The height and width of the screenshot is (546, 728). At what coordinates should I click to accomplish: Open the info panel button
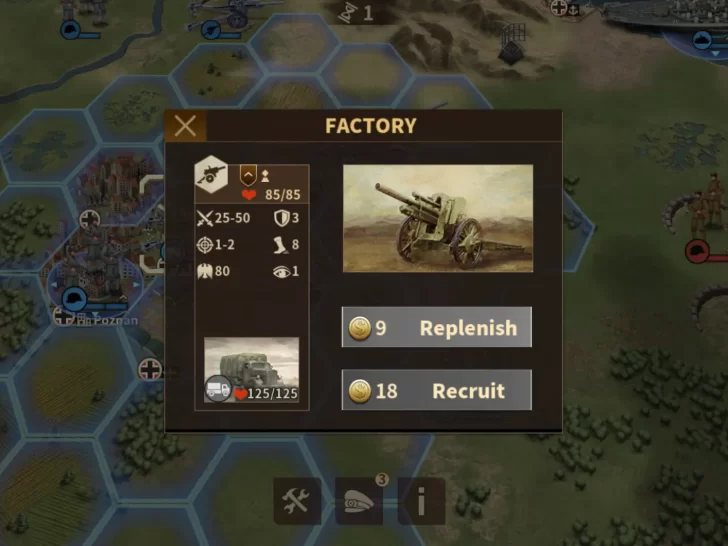click(x=422, y=501)
